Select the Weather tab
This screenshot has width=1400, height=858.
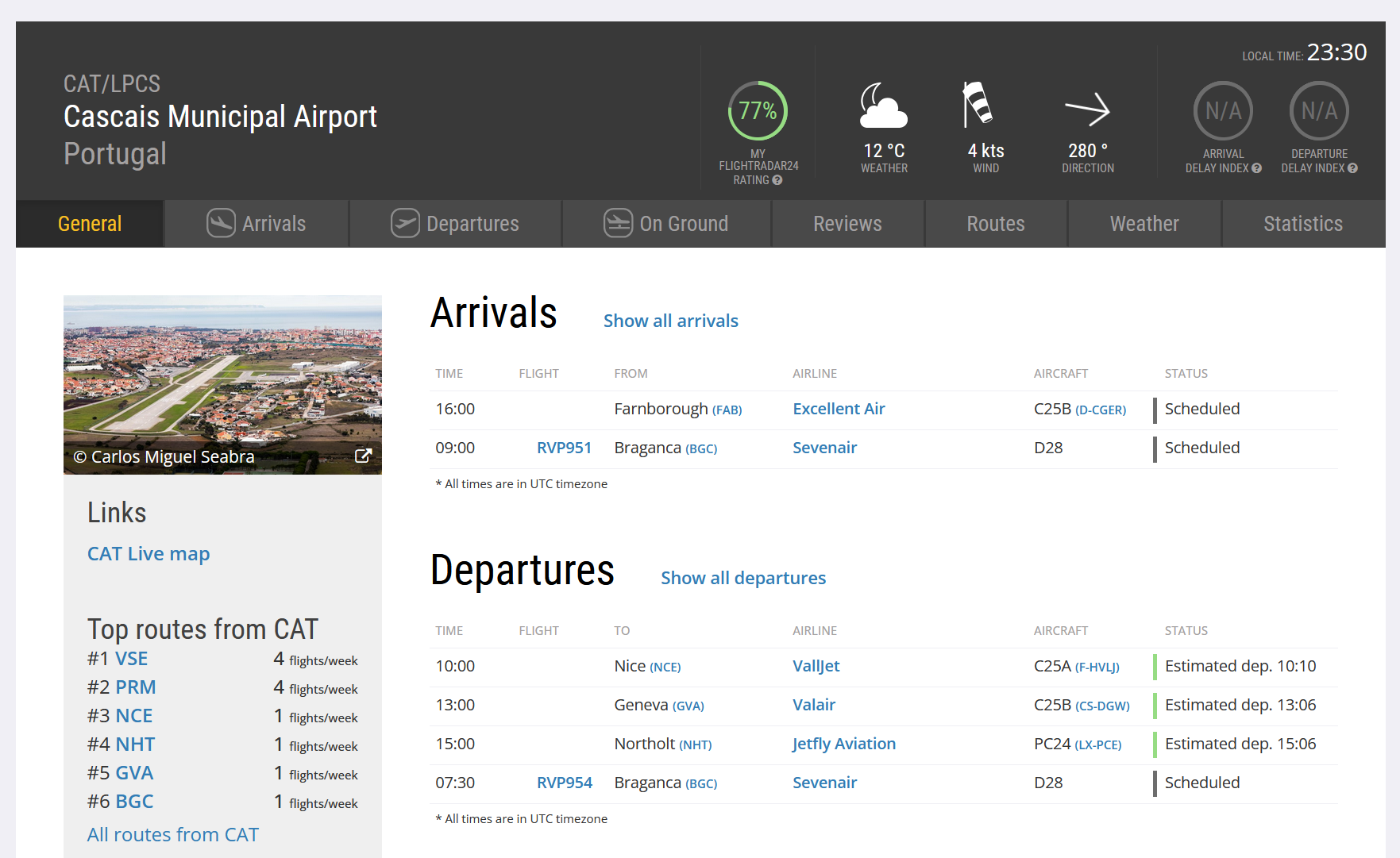[x=1144, y=224]
